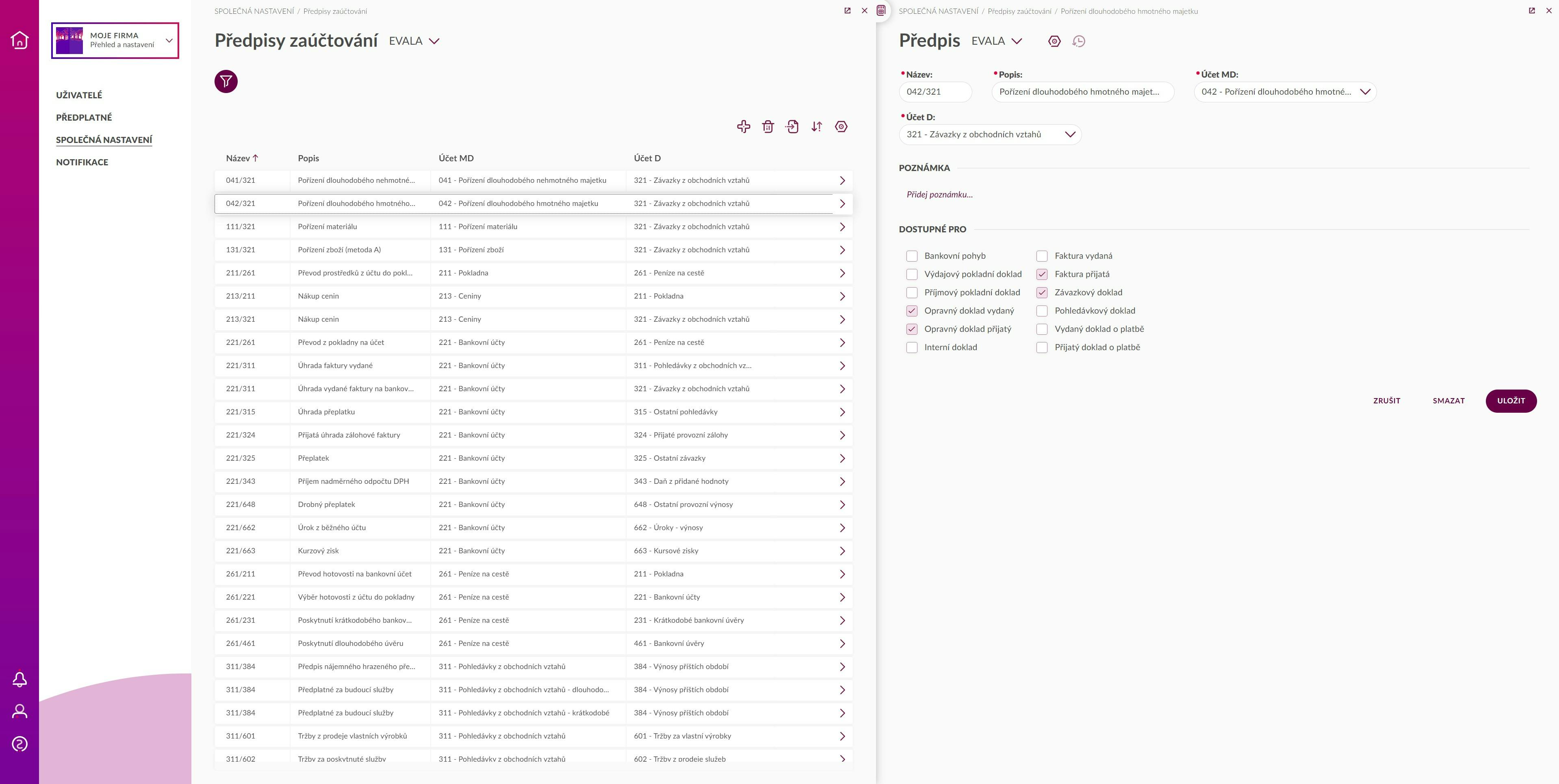The width and height of the screenshot is (1559, 784).
Task: Uncheck Faktura přijatá checkbox
Action: pyautogui.click(x=1041, y=274)
